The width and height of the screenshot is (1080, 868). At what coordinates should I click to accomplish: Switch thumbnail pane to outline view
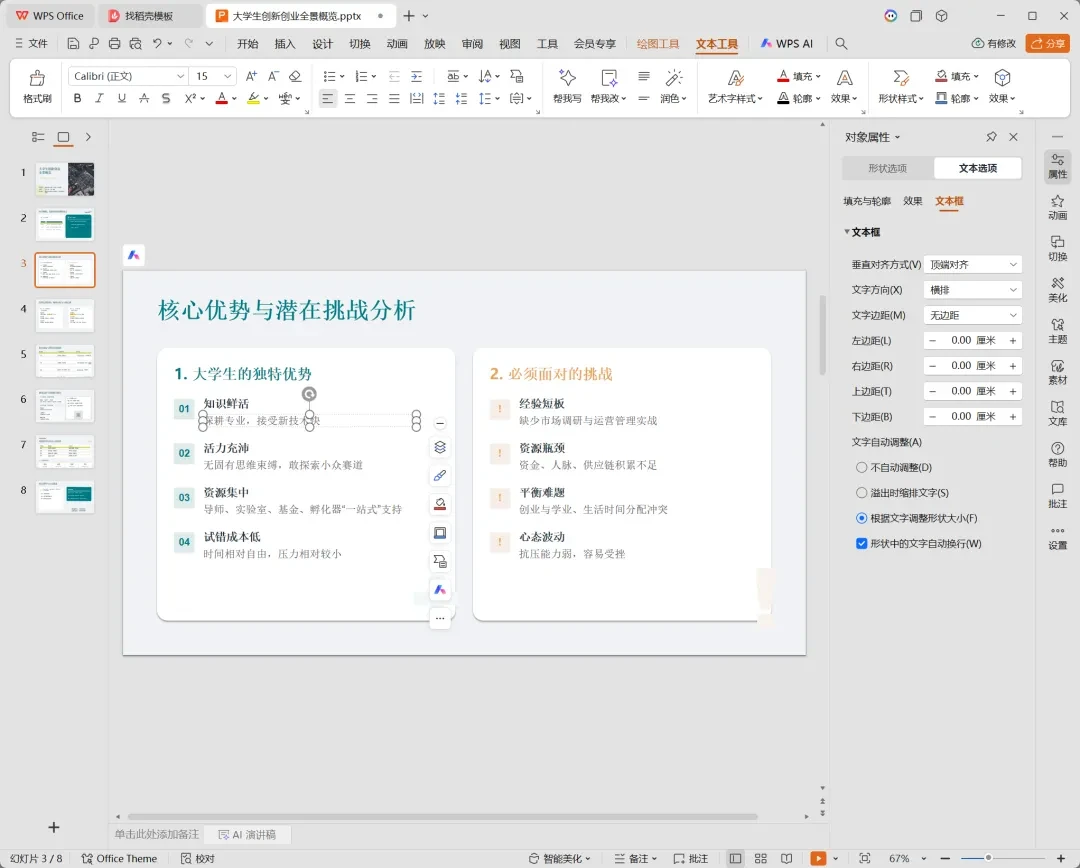[38, 137]
